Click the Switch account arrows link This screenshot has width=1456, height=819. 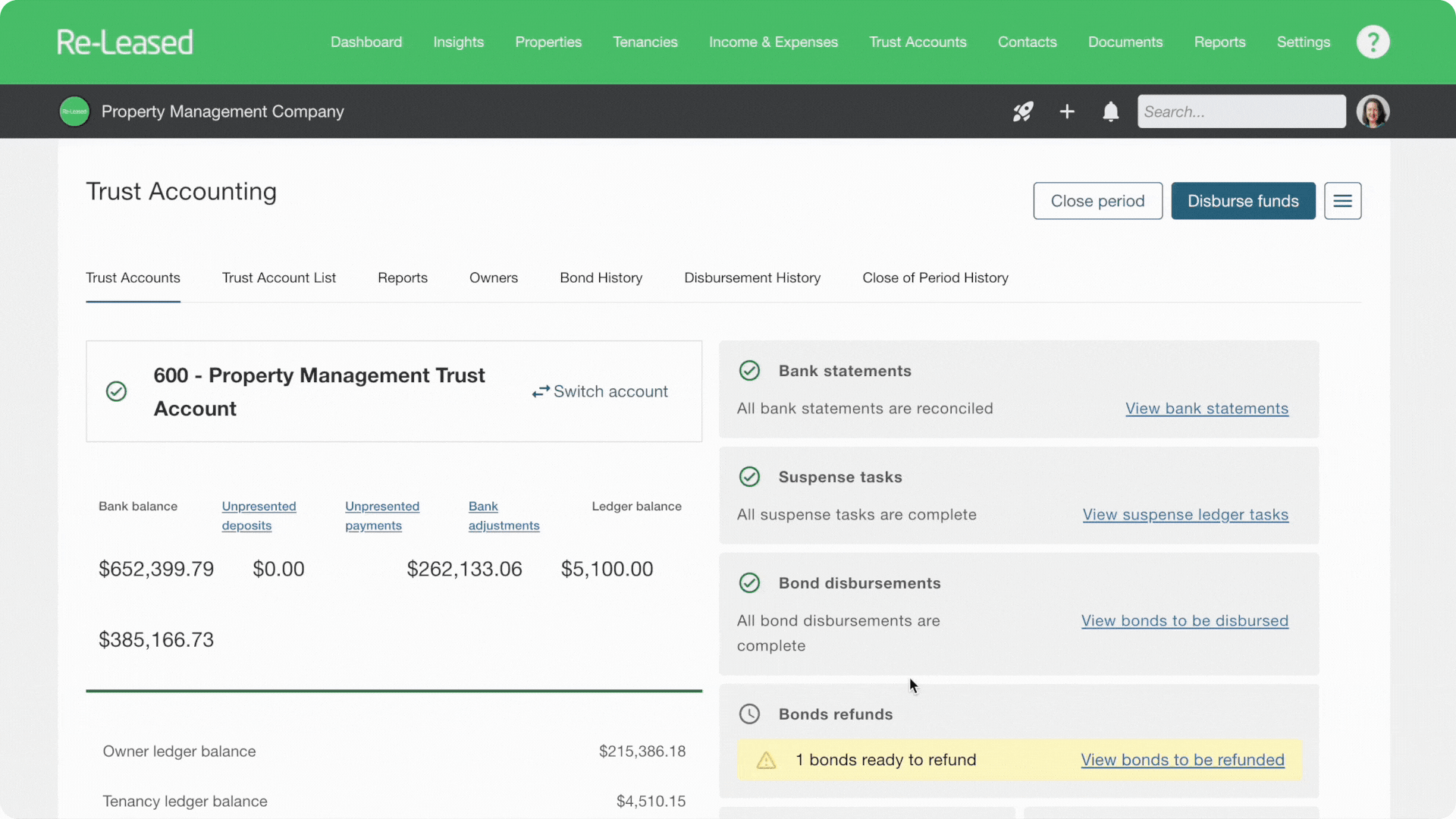(599, 391)
